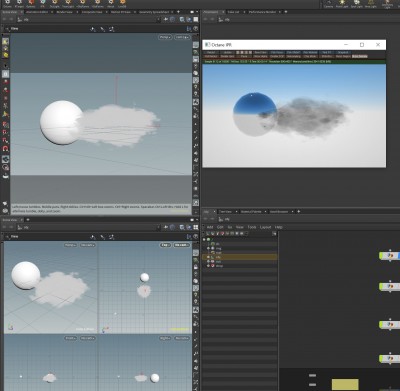Open the Persp dropdown in lower-left quad viewport

[x=70, y=245]
